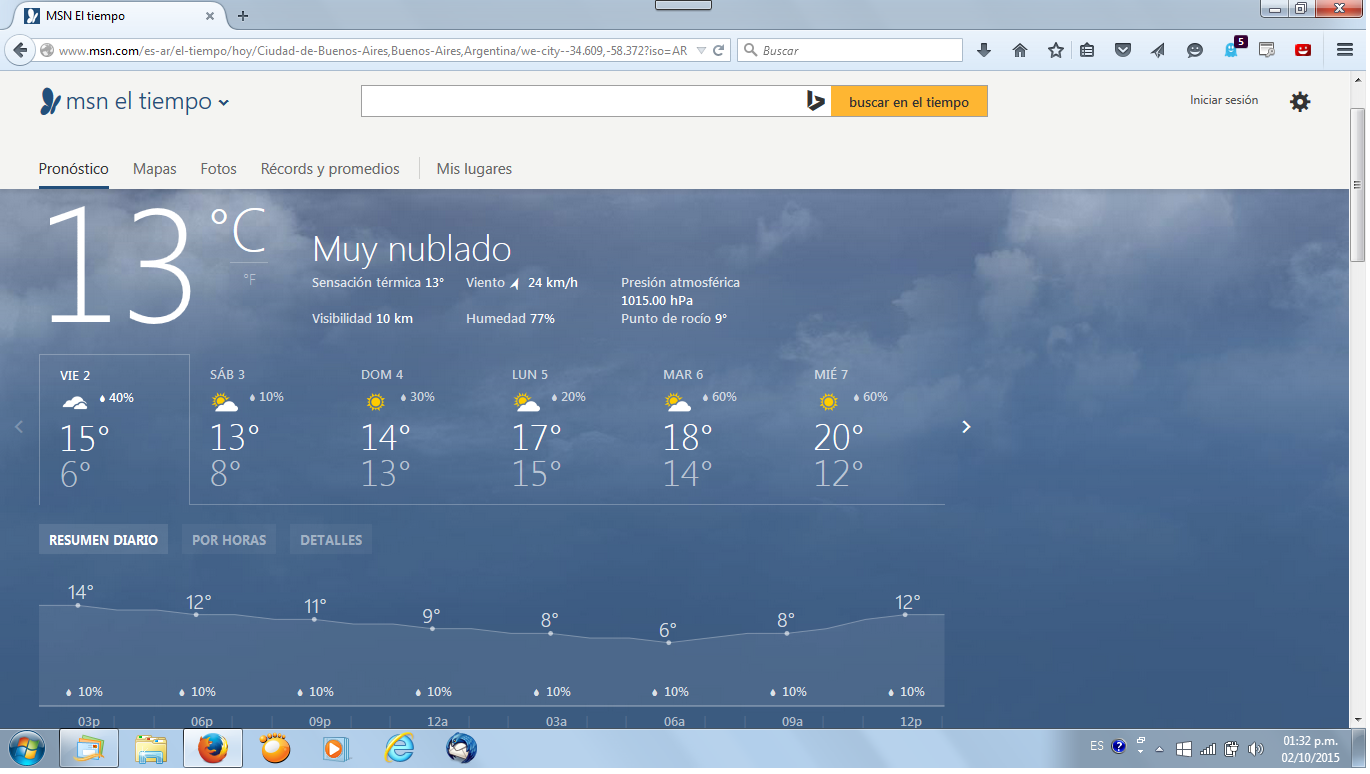Open the Pronóstico tab
Screen dimensions: 1370x774
click(74, 169)
